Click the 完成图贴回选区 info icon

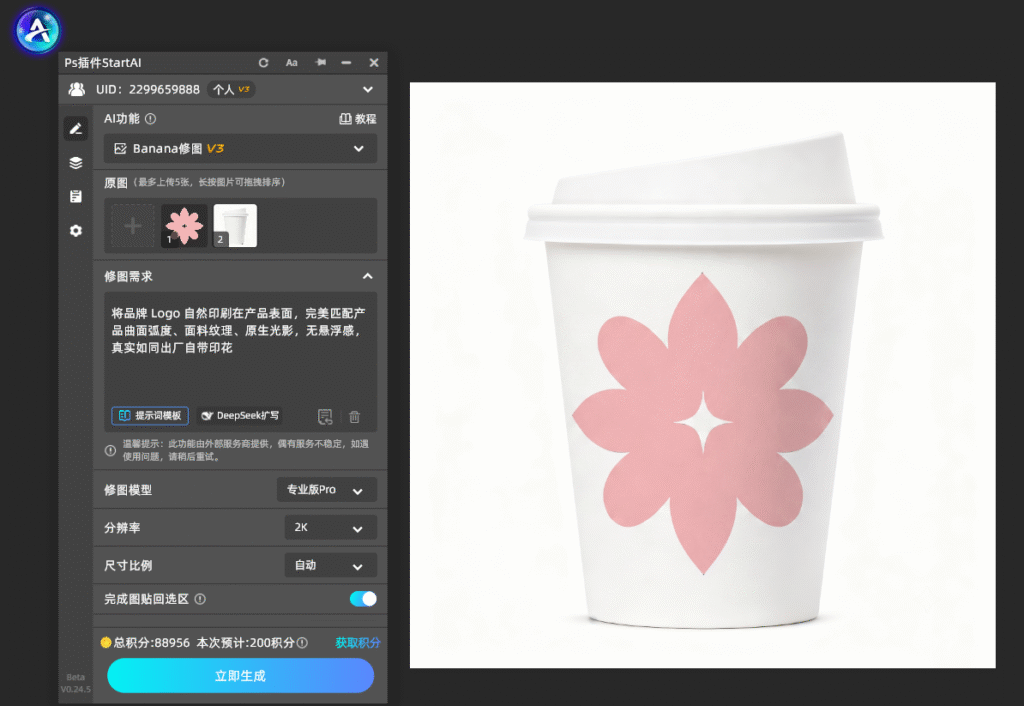200,599
